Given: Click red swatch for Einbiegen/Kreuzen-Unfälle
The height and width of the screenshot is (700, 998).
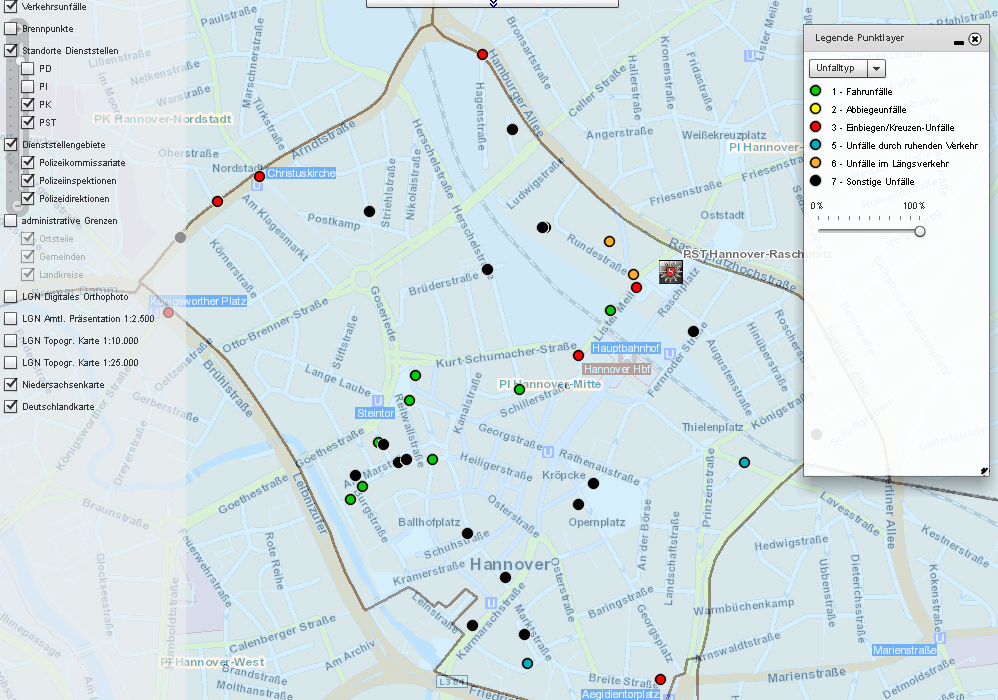Looking at the screenshot, I should (x=815, y=127).
